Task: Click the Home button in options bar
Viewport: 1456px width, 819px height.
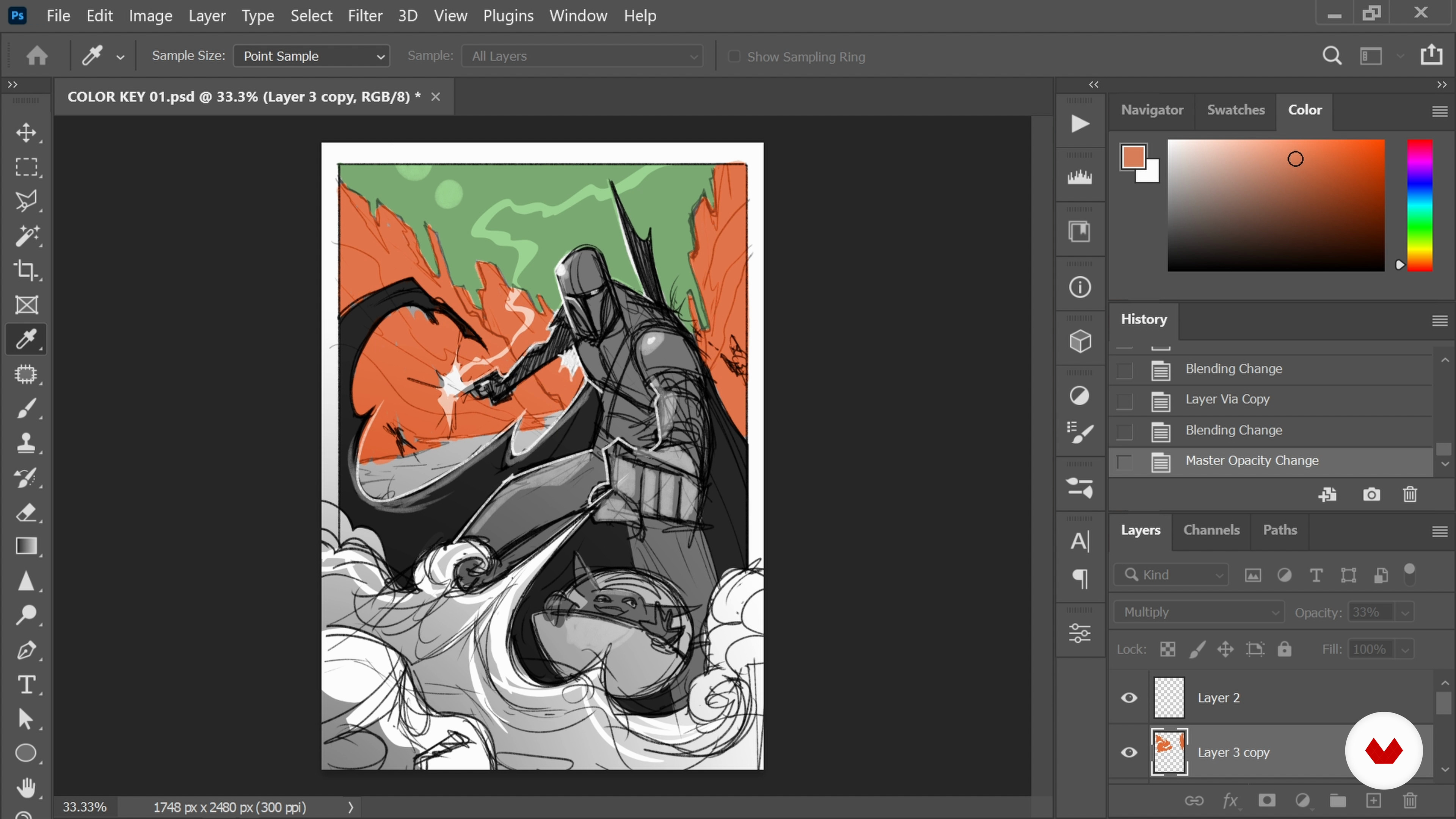Action: [37, 56]
